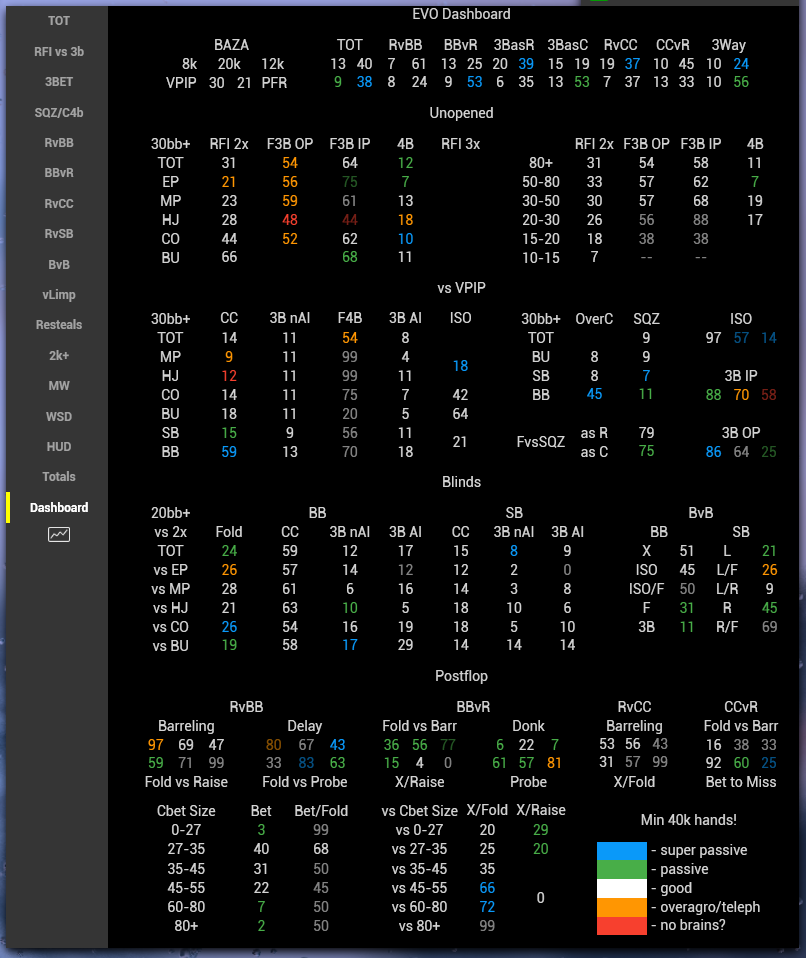Click vs 60-80 X/Fold value 72
Image resolution: width=806 pixels, height=958 pixels.
(487, 907)
